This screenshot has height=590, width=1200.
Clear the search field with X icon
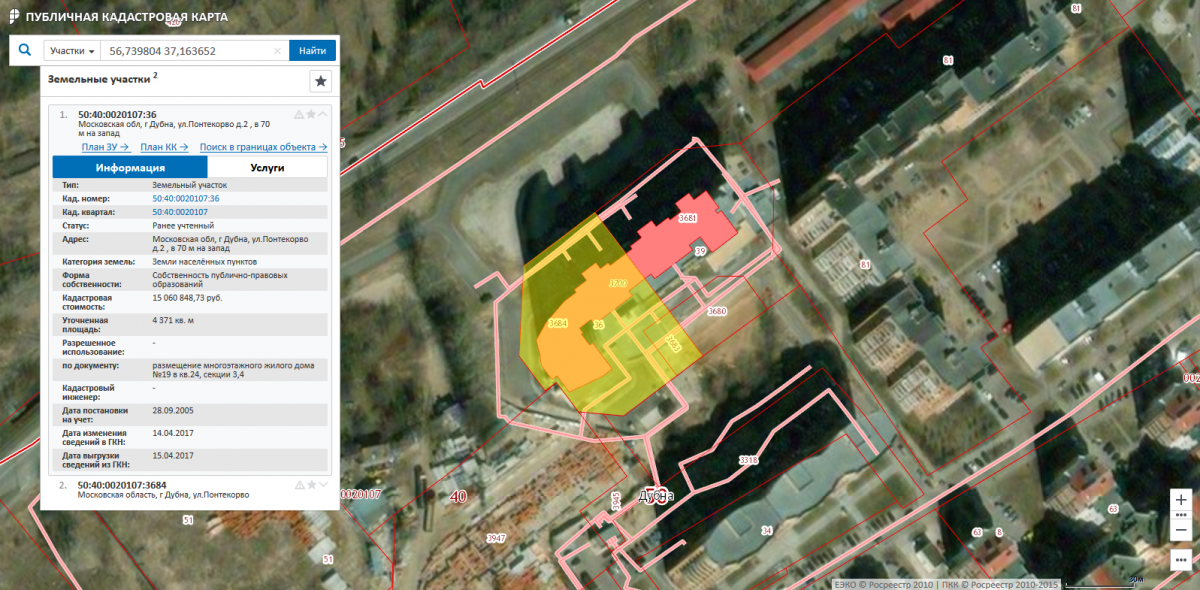coord(277,51)
